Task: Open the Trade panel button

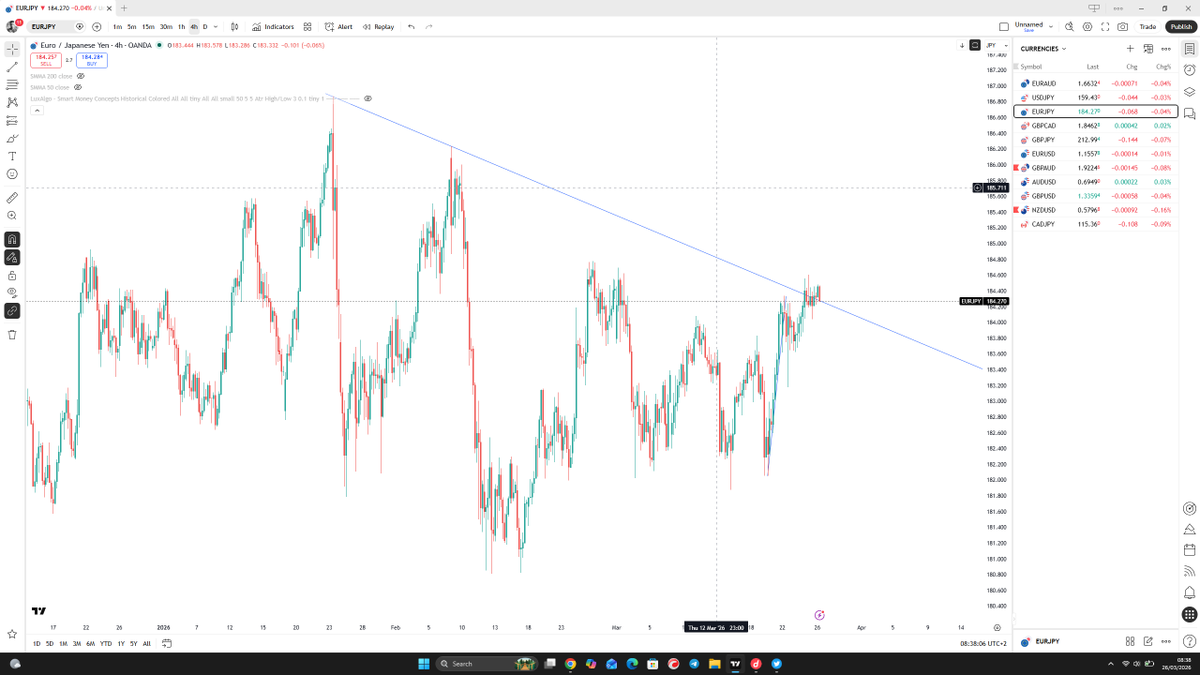Action: tap(1147, 27)
